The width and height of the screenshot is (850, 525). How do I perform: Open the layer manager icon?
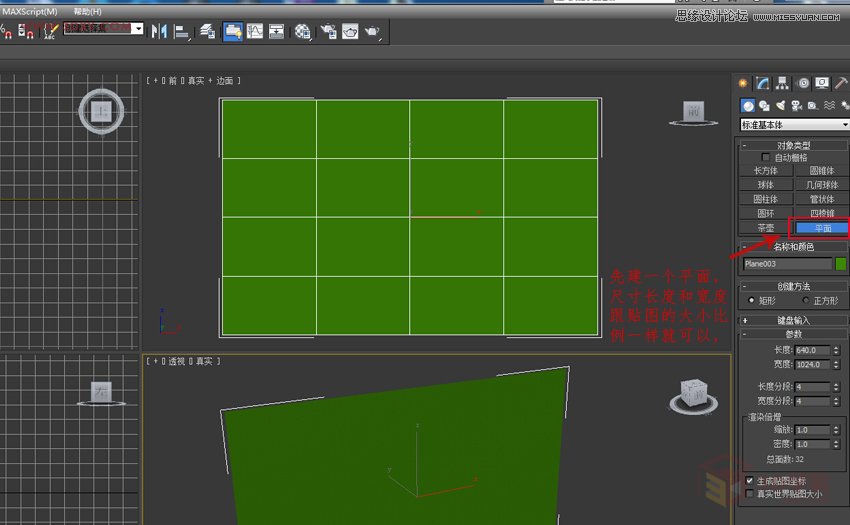[208, 31]
